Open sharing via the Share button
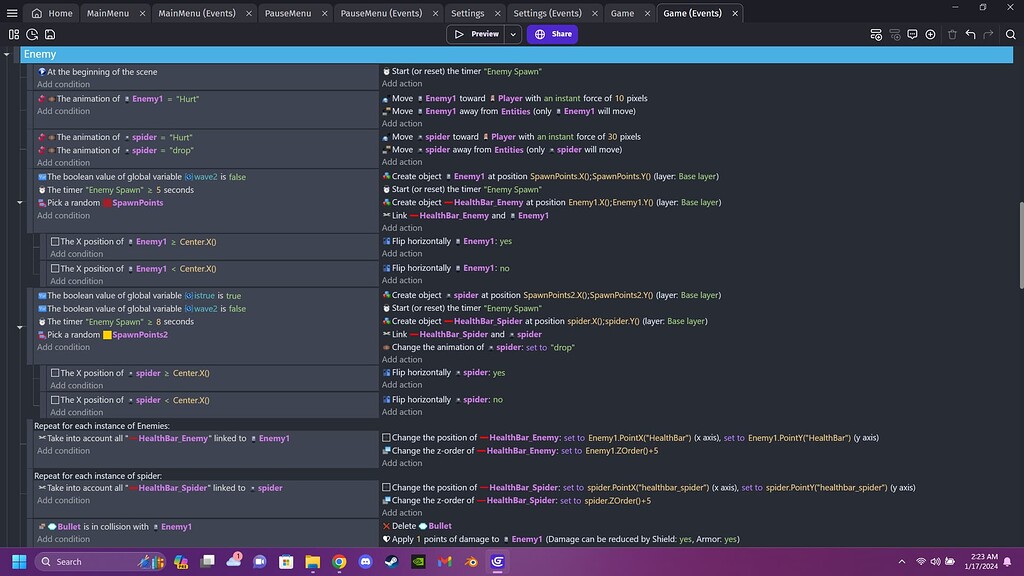 coord(551,33)
